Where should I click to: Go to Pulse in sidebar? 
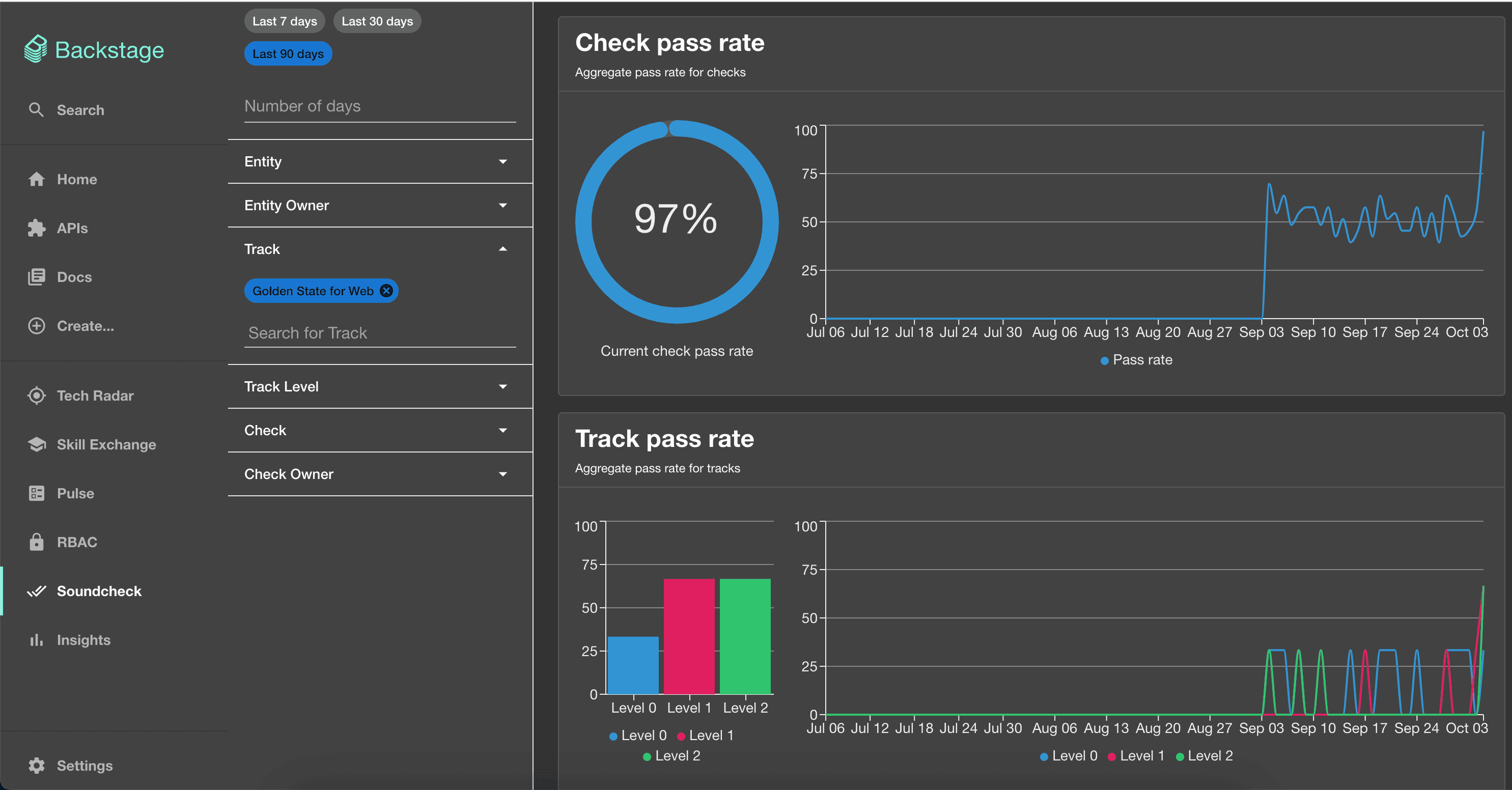point(75,493)
